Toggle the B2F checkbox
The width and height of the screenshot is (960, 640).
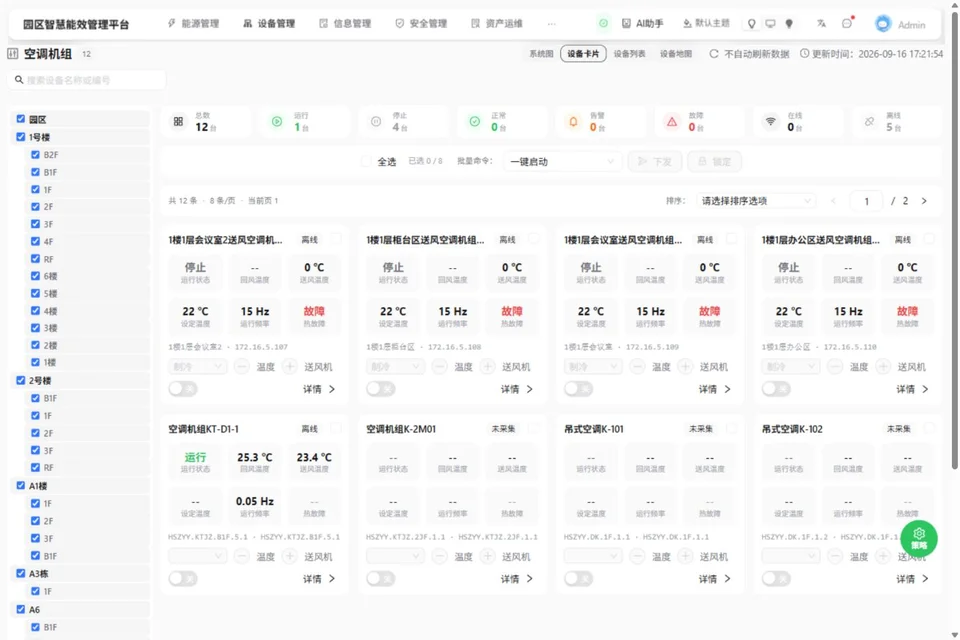tap(35, 154)
